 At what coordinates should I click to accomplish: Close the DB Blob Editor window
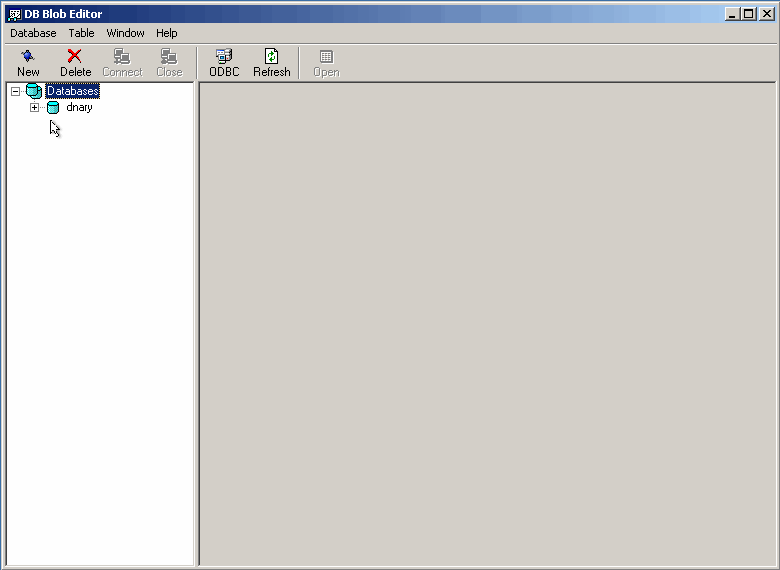pyautogui.click(x=767, y=14)
